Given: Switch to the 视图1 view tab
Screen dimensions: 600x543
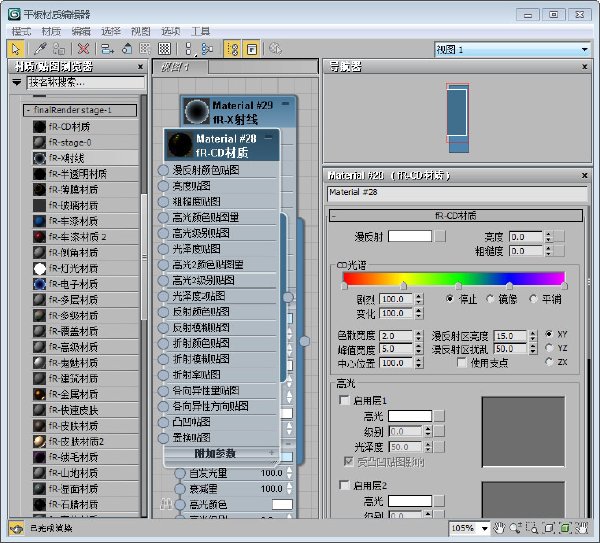Looking at the screenshot, I should pos(180,67).
